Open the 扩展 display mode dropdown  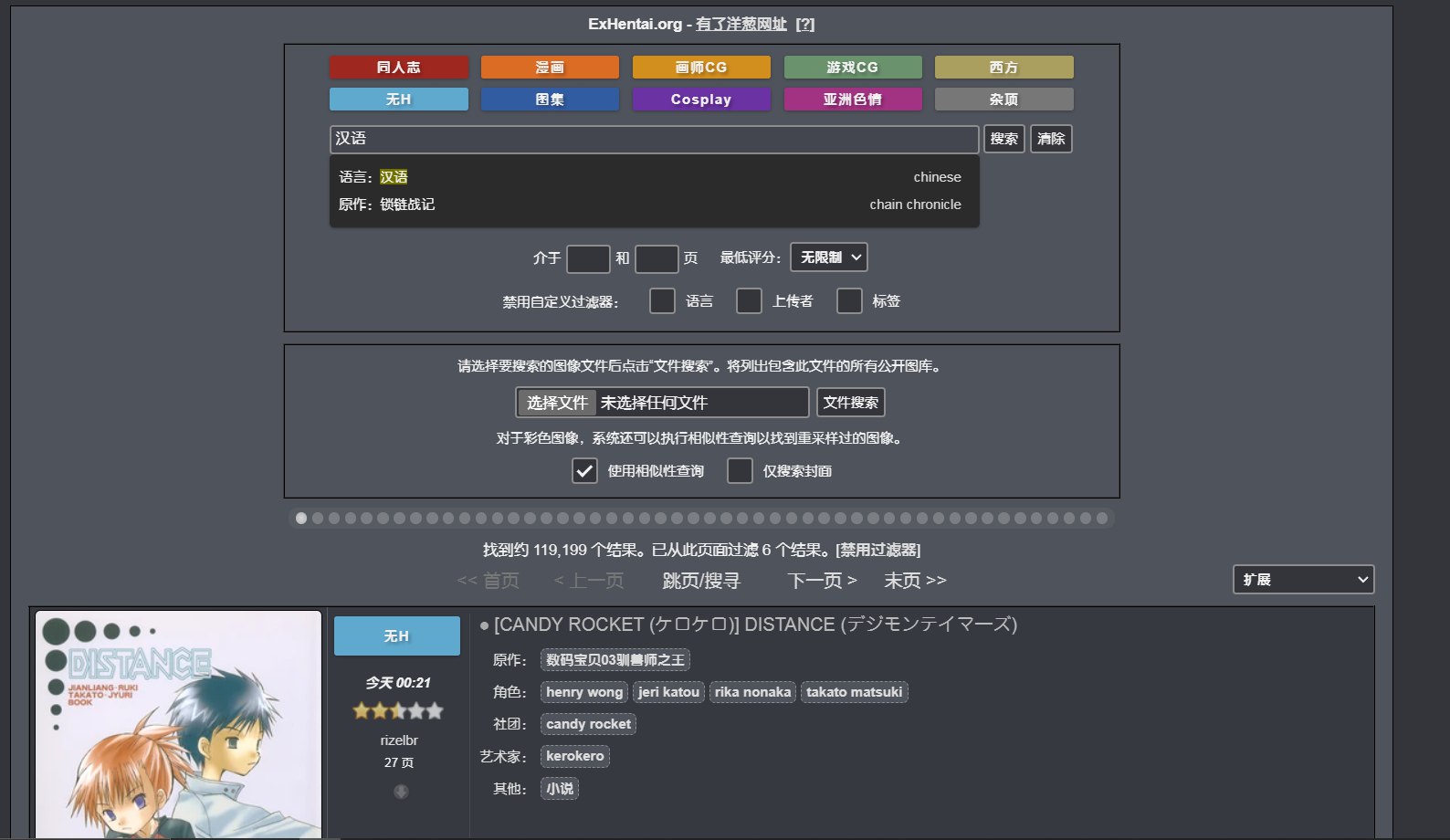pos(1303,580)
